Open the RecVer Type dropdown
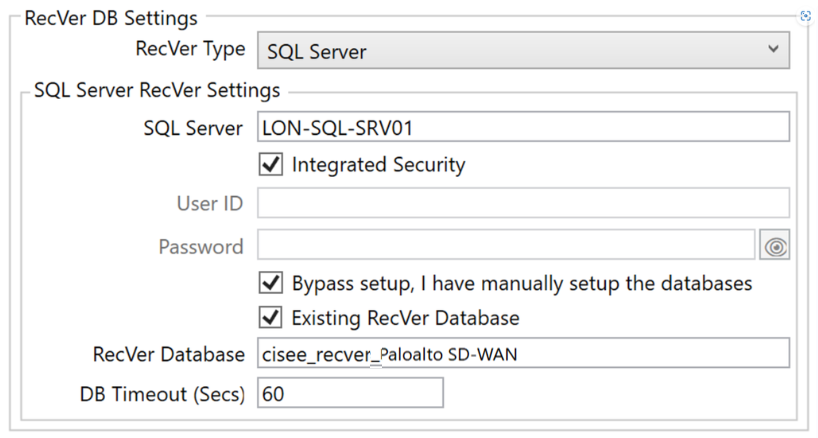 tap(523, 50)
